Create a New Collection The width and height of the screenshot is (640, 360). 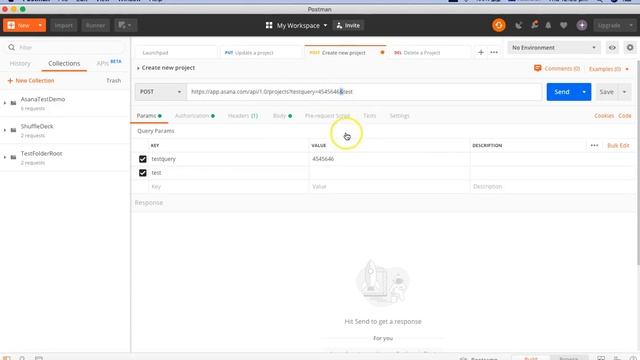31,80
